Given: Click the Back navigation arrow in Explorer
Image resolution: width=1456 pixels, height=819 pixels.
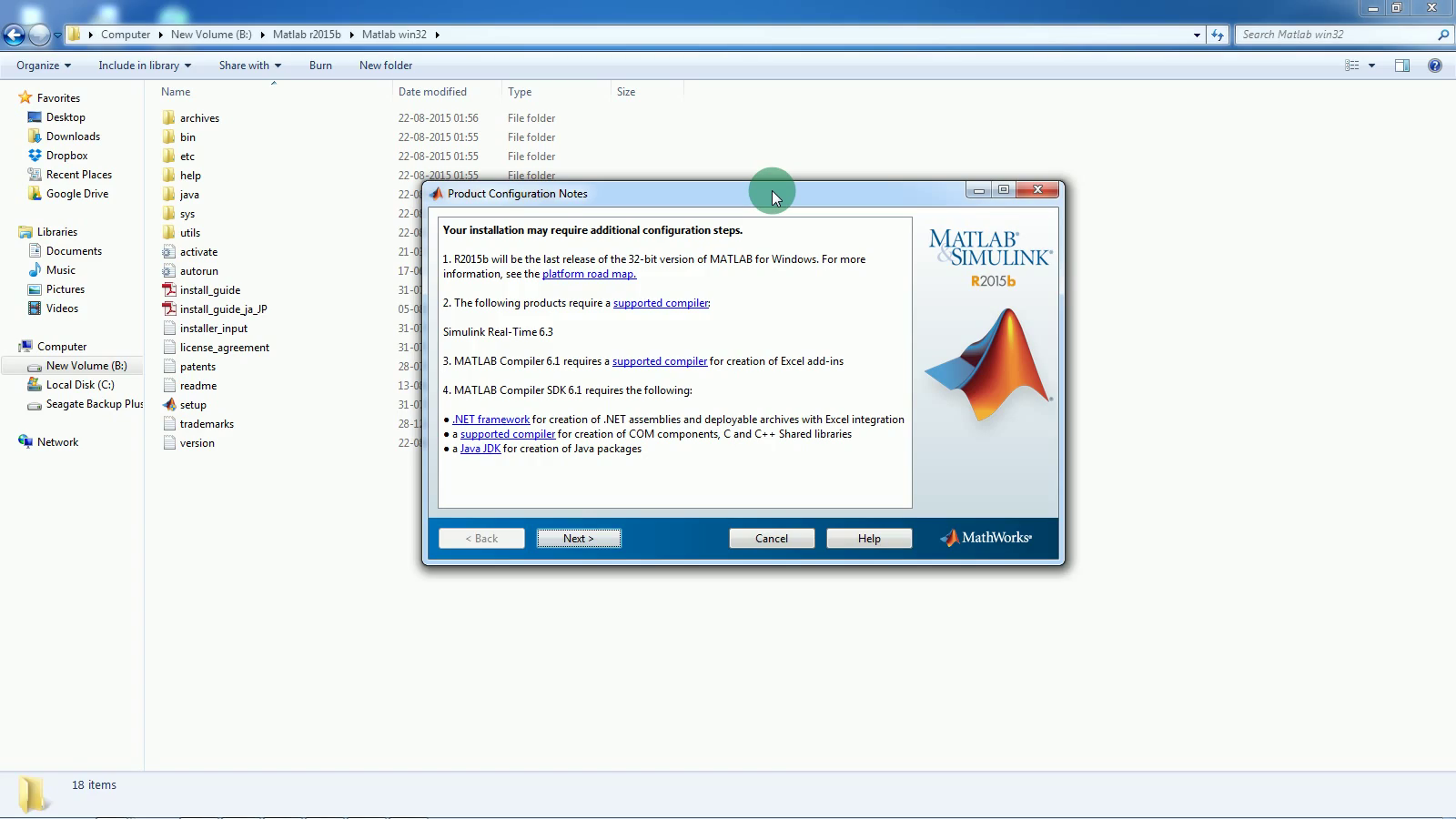Looking at the screenshot, I should (14, 35).
